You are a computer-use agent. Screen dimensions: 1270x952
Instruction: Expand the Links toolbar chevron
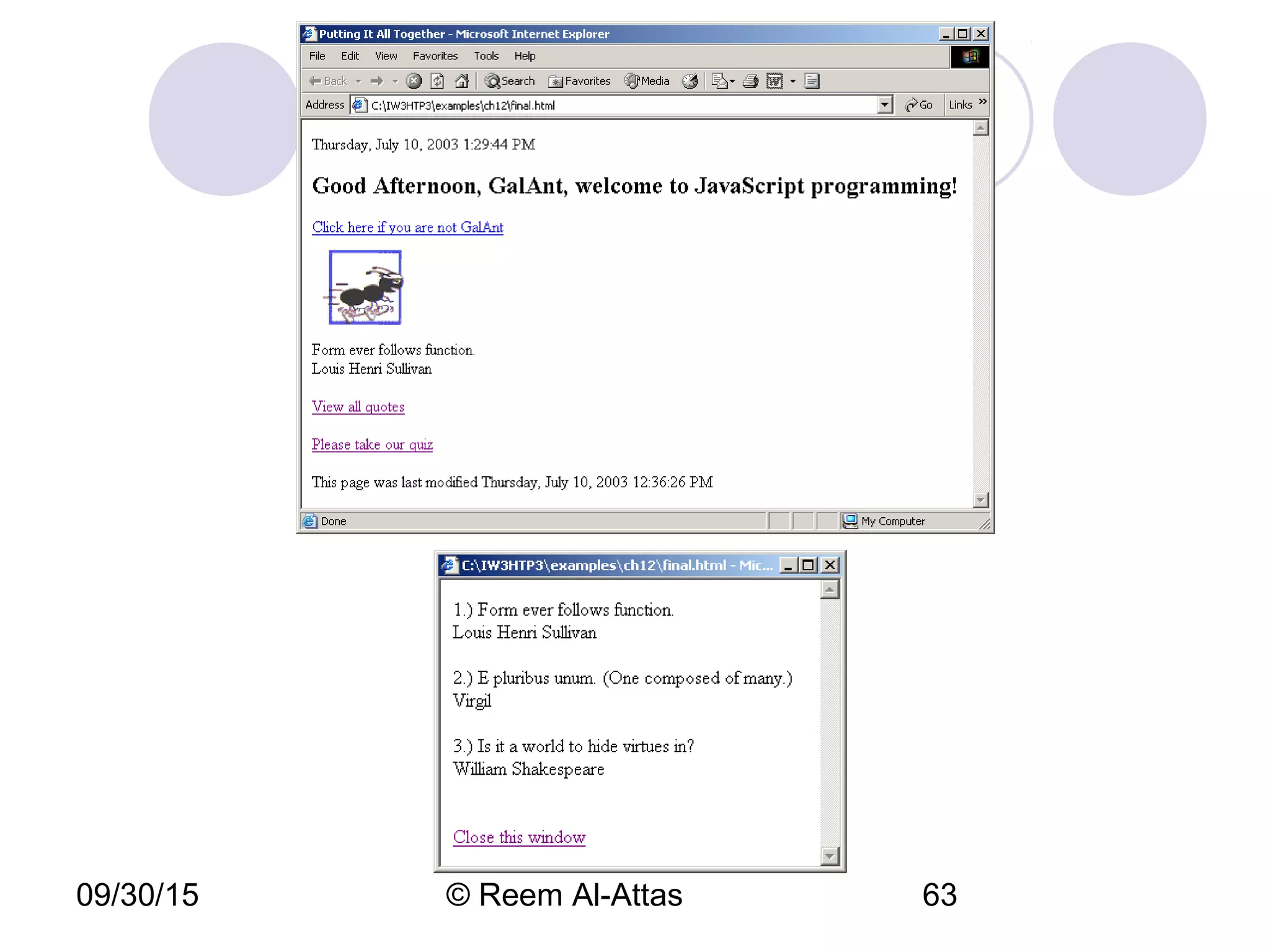982,102
